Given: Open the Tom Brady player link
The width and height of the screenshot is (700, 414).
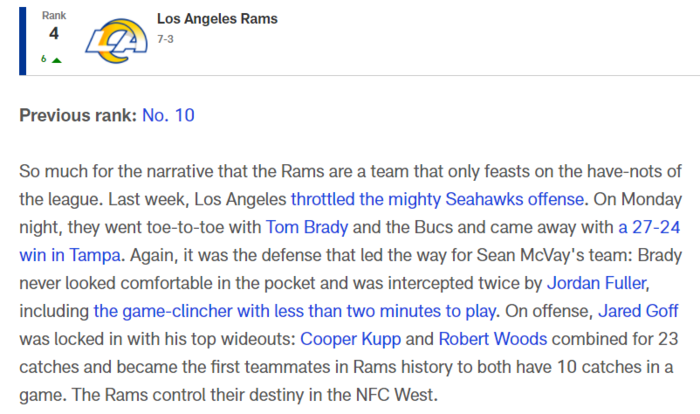Looking at the screenshot, I should [307, 227].
